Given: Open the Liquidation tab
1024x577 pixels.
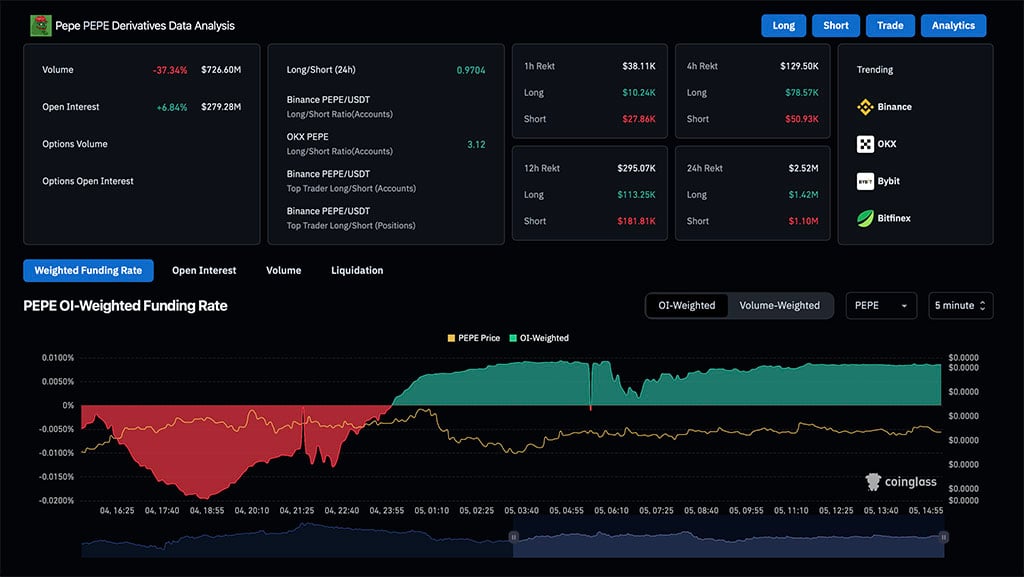Looking at the screenshot, I should point(356,270).
